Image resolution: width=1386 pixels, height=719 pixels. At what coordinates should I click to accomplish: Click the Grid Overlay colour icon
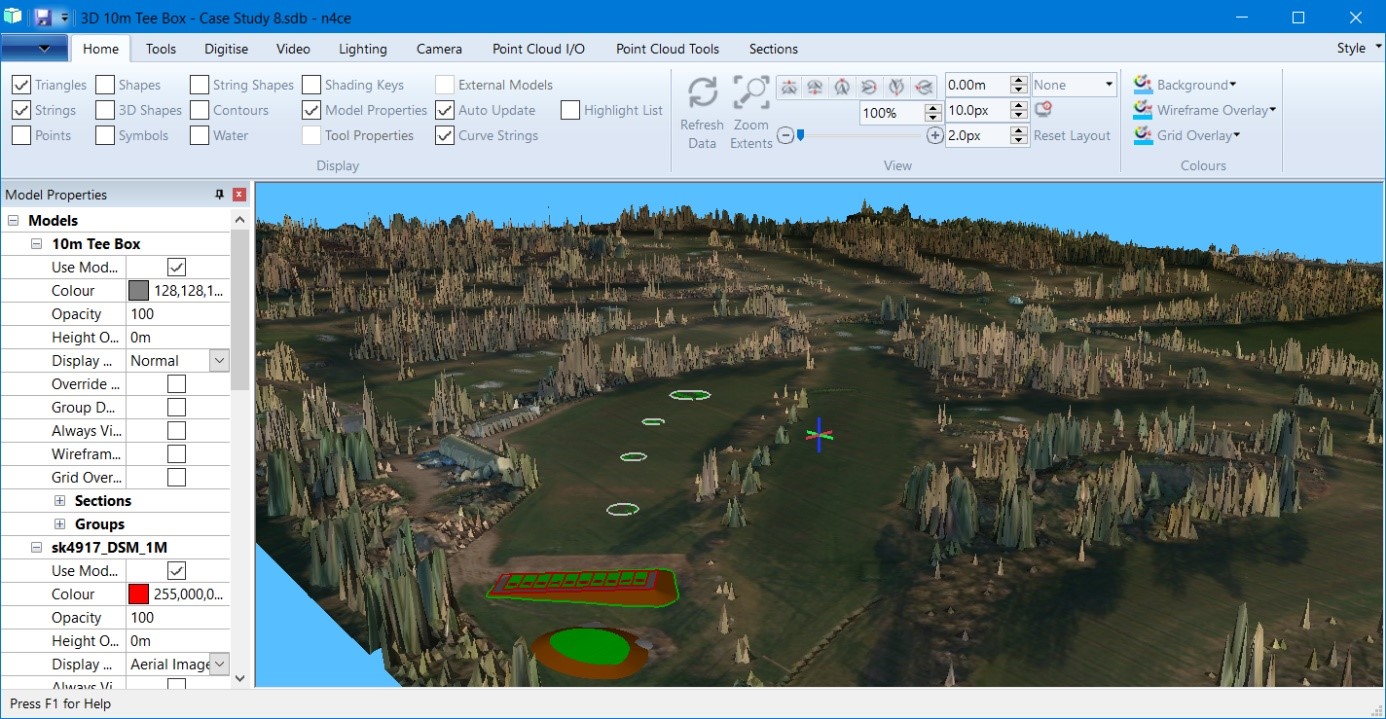point(1143,135)
